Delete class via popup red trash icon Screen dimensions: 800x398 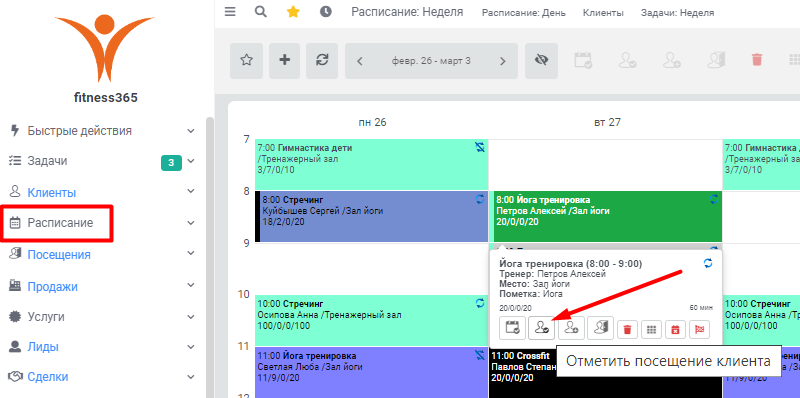[x=627, y=330]
